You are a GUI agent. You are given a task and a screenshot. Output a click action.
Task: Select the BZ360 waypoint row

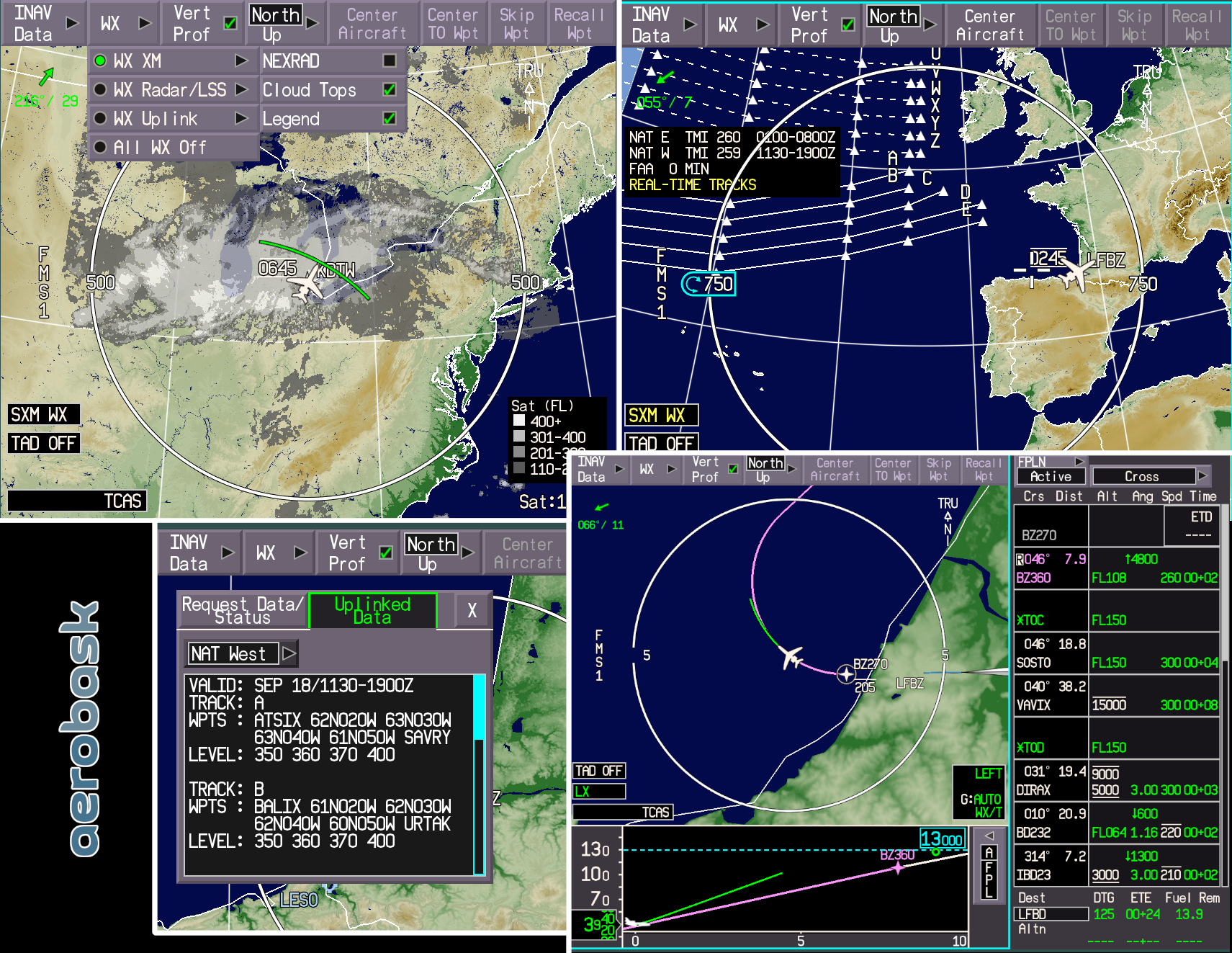click(1117, 568)
